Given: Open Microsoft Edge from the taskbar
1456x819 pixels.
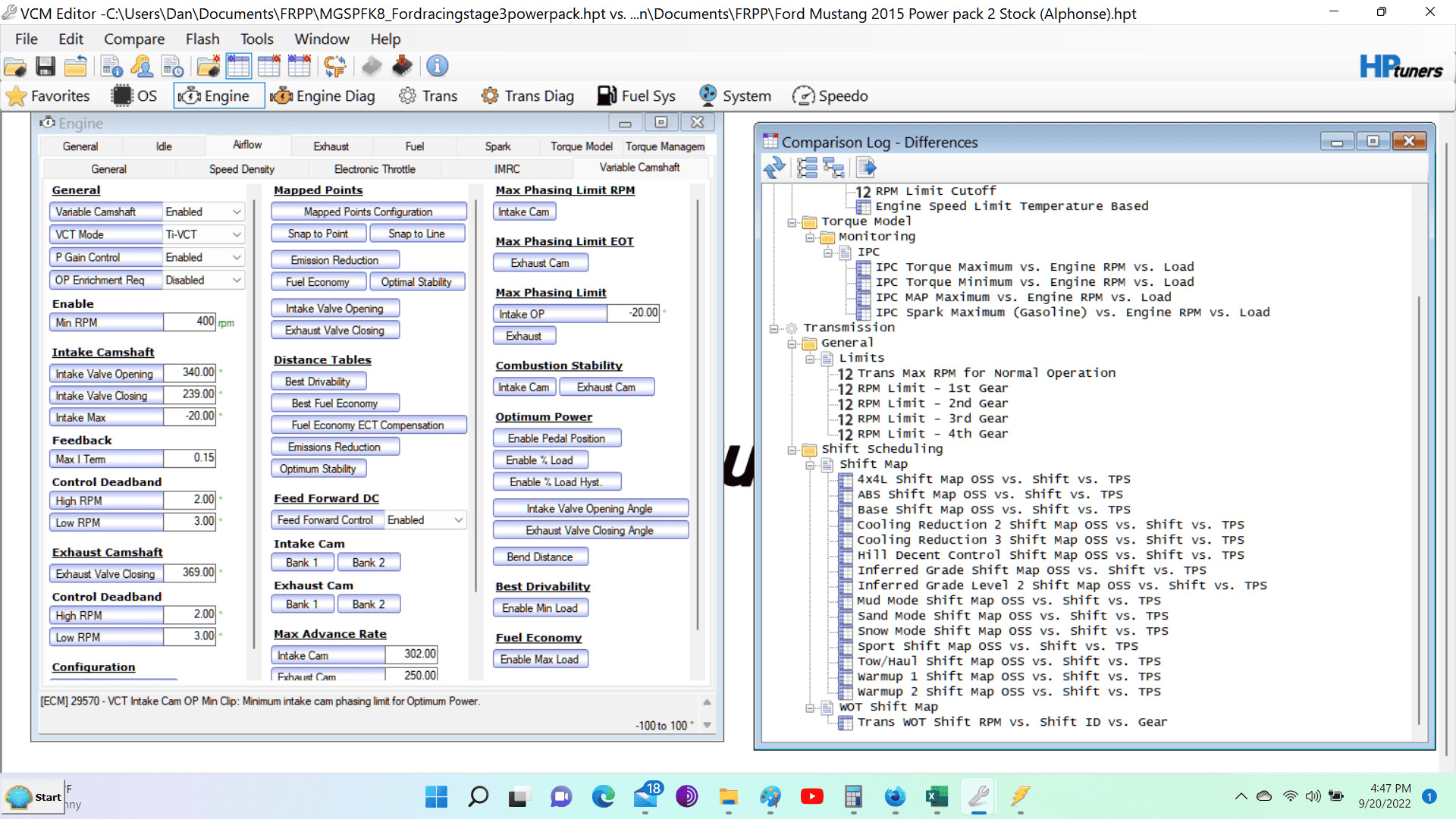Looking at the screenshot, I should tap(604, 796).
